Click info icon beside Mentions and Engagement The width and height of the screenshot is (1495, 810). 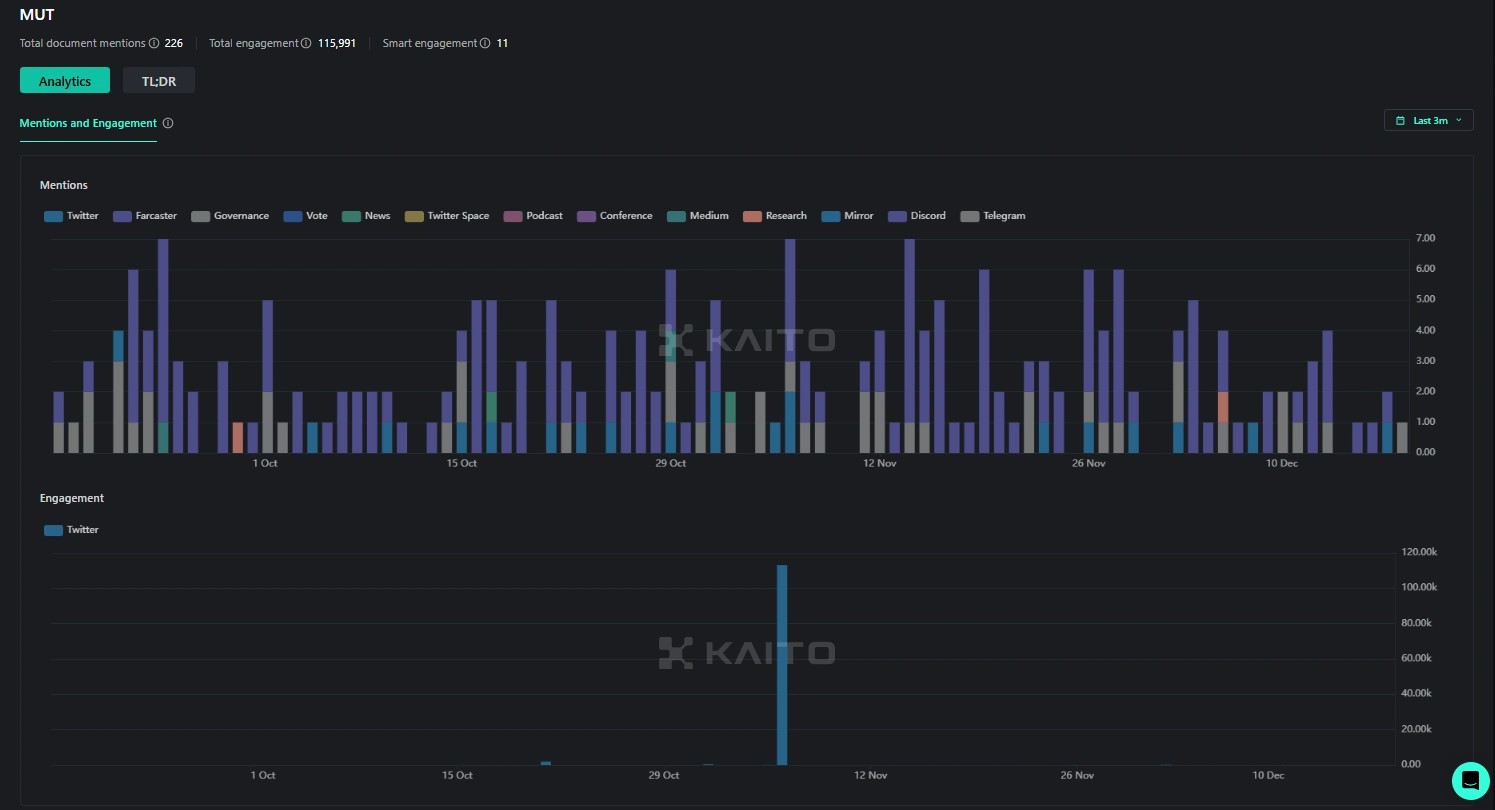tap(168, 123)
